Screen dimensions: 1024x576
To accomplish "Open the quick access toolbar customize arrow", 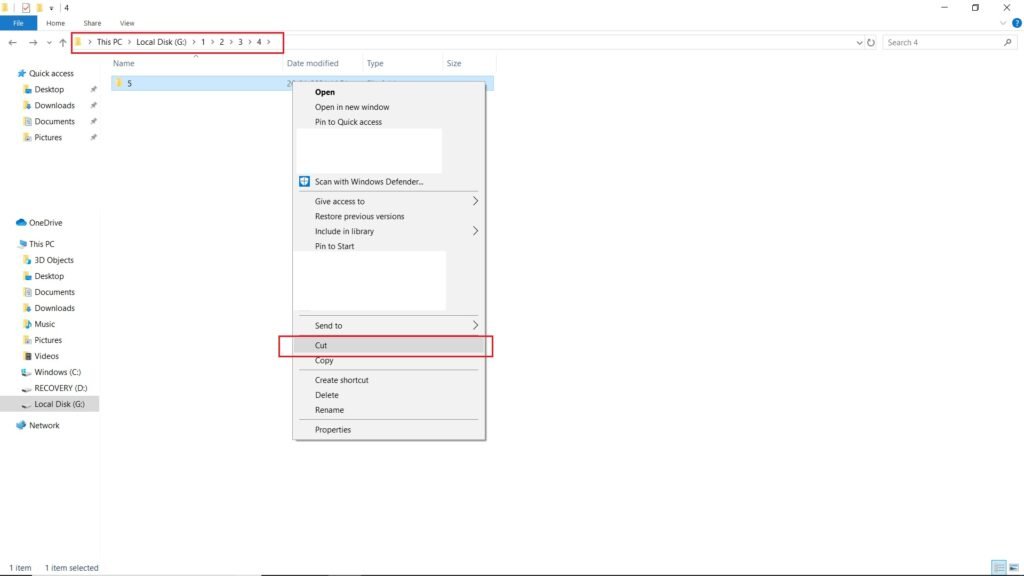I will coord(51,8).
